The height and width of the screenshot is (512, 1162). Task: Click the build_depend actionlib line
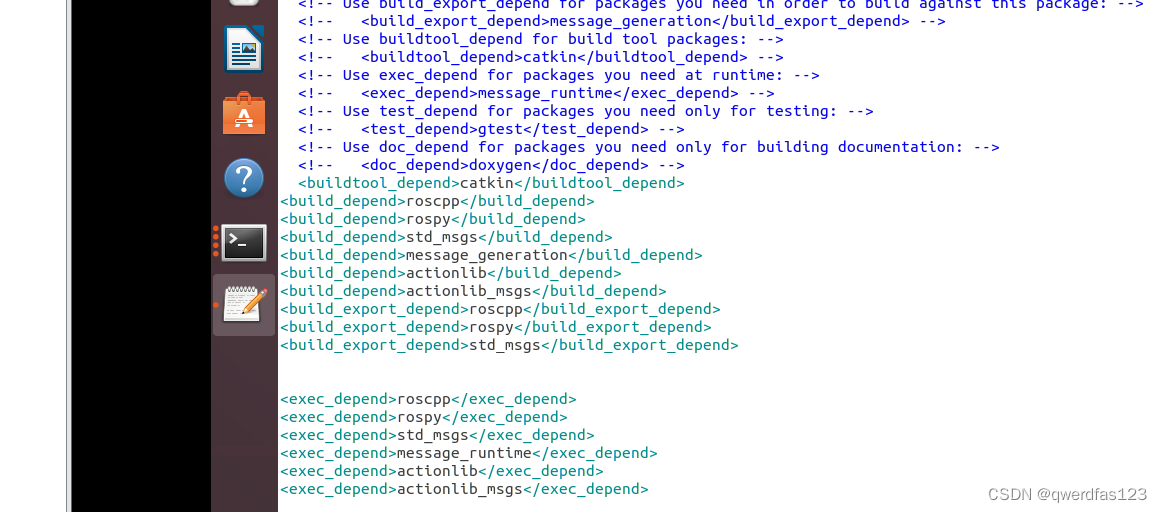pyautogui.click(x=451, y=273)
